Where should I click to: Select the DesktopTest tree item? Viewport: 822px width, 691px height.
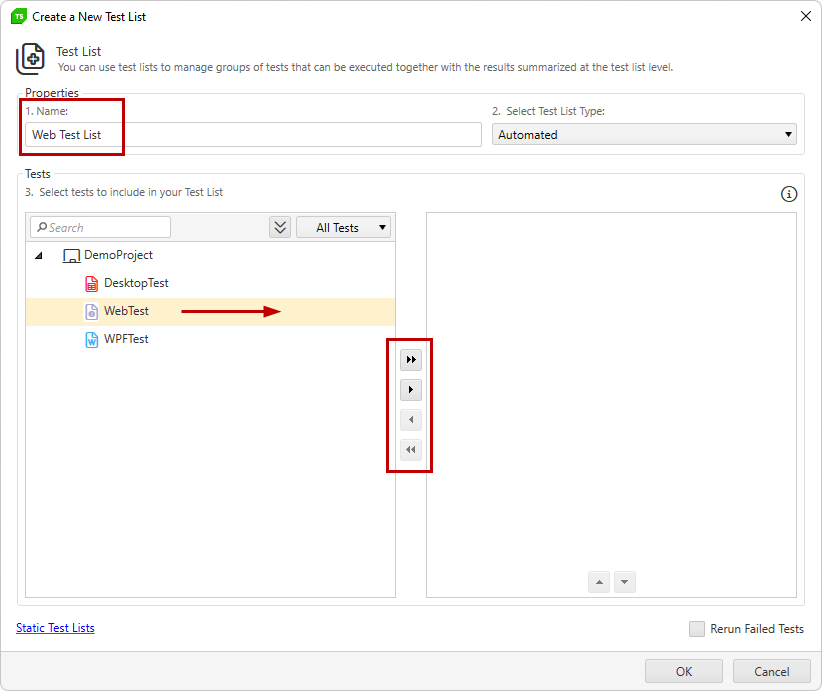pyautogui.click(x=210, y=284)
